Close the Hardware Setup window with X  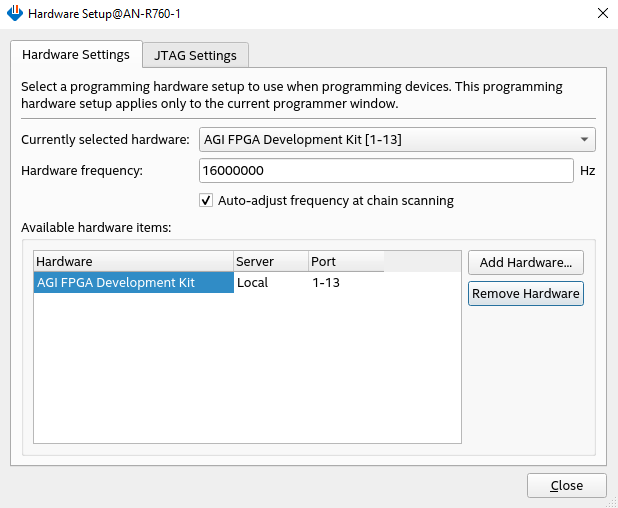pos(601,14)
